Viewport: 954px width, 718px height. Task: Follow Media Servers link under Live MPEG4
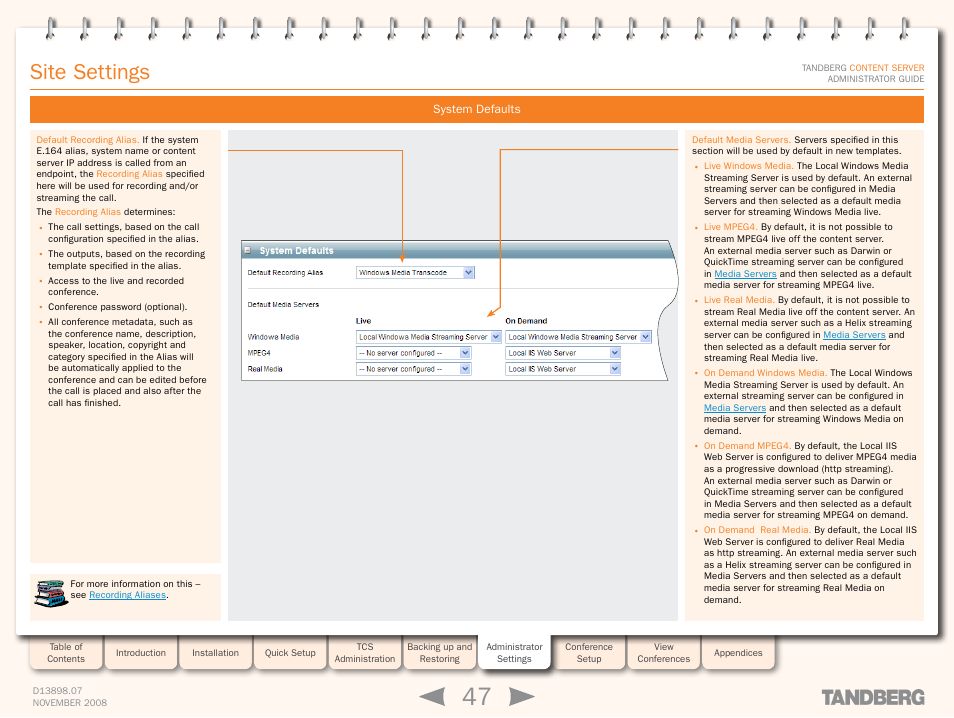[745, 274]
